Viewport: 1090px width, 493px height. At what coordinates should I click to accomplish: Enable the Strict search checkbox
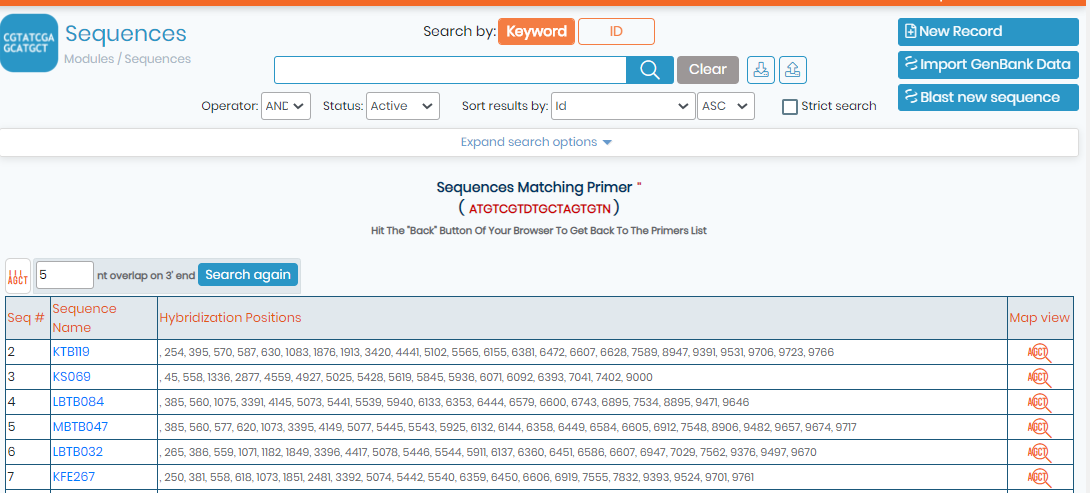[x=790, y=106]
